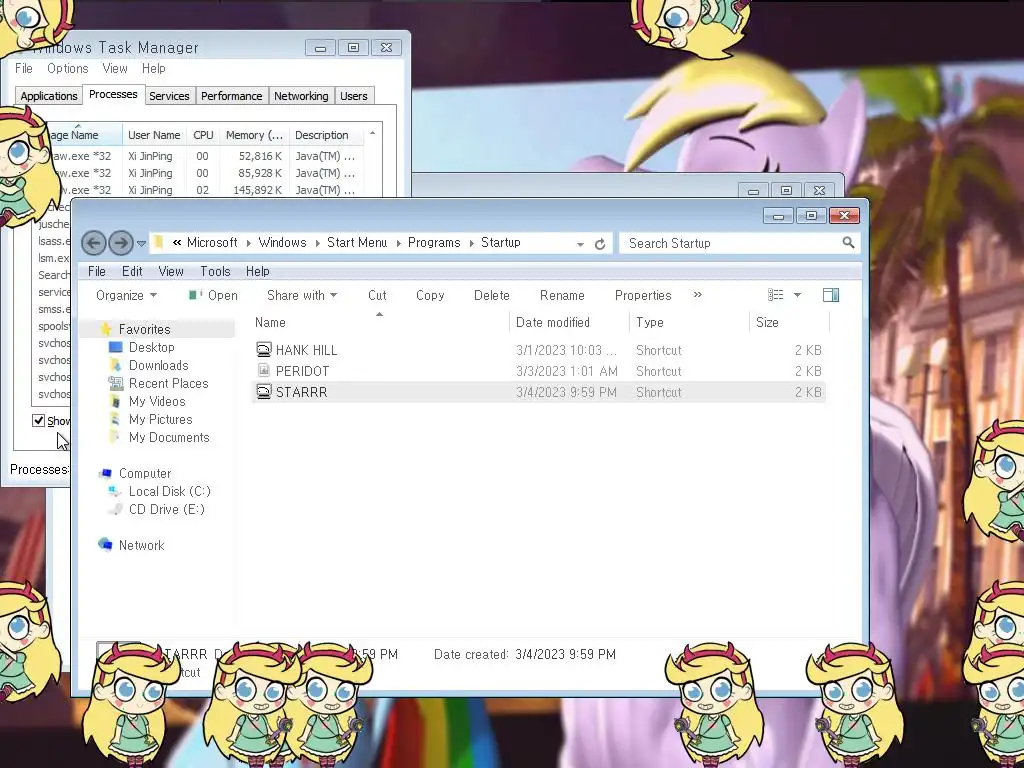Open Recent Places in Favorites
Viewport: 1024px width, 768px height.
pyautogui.click(x=168, y=383)
